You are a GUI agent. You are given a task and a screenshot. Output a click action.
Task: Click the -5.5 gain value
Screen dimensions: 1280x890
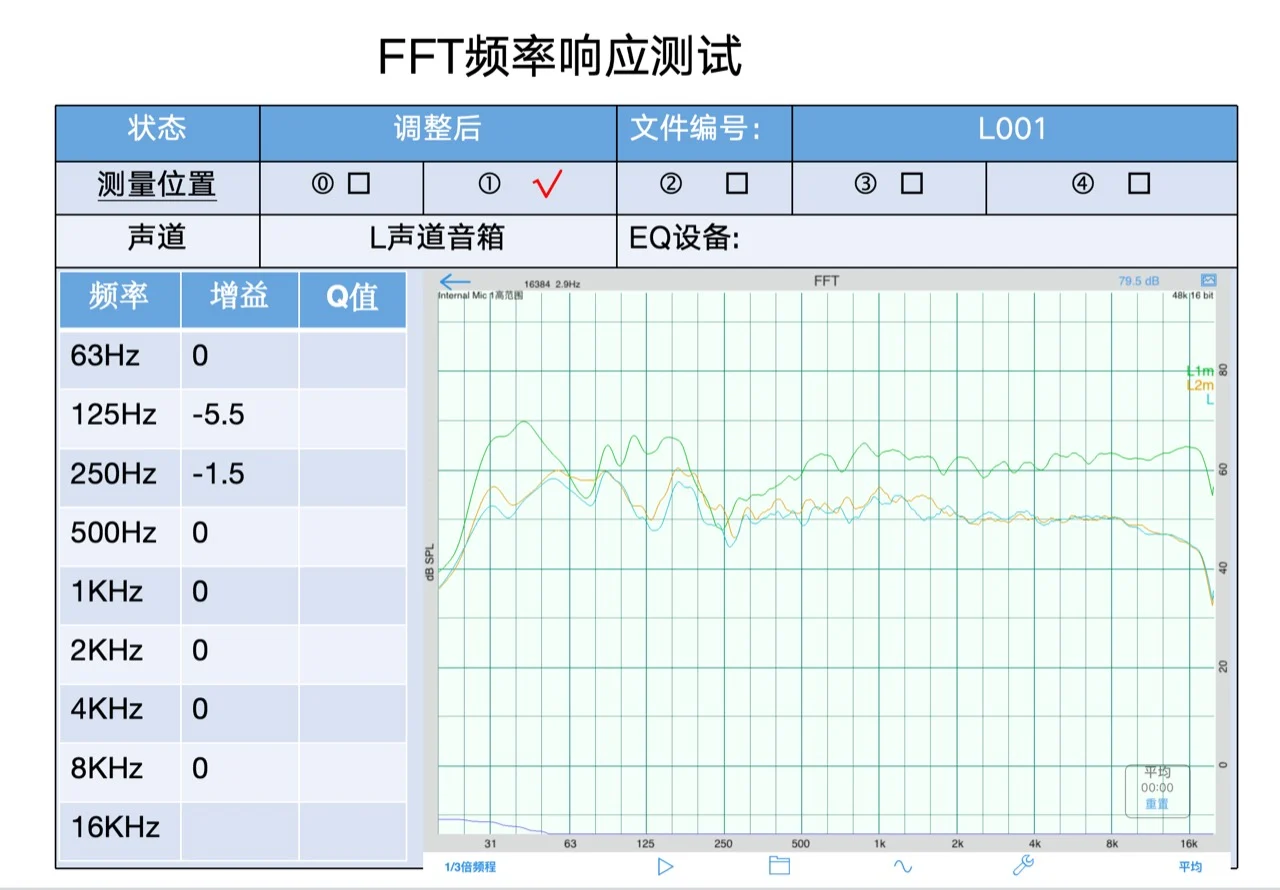[x=218, y=415]
